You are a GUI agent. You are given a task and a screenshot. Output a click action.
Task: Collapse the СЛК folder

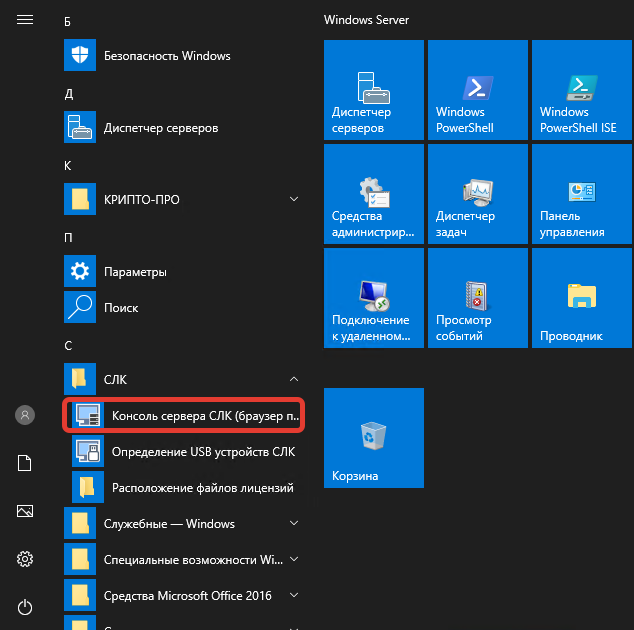(294, 380)
